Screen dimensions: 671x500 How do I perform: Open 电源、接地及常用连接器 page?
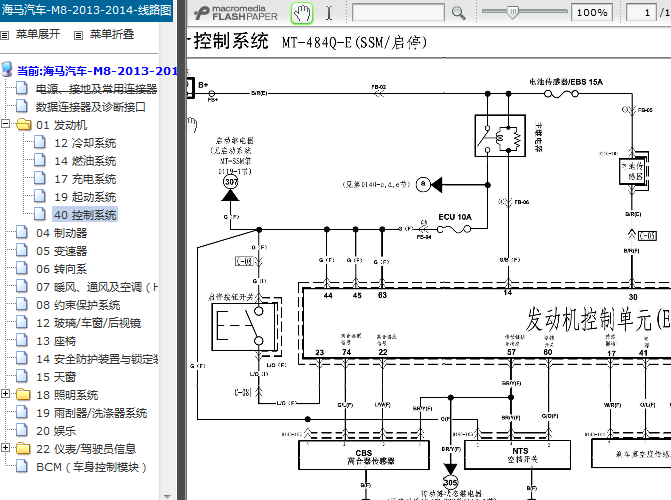coord(96,89)
